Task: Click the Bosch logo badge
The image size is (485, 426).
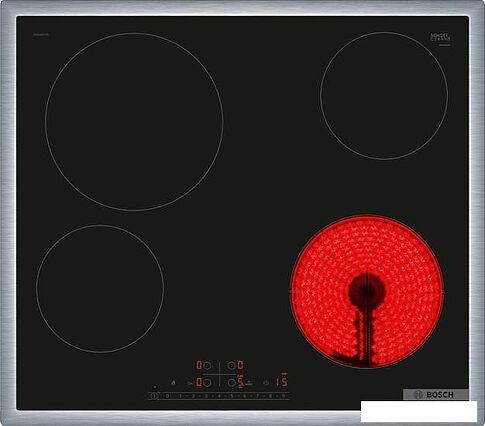Action: (x=435, y=395)
